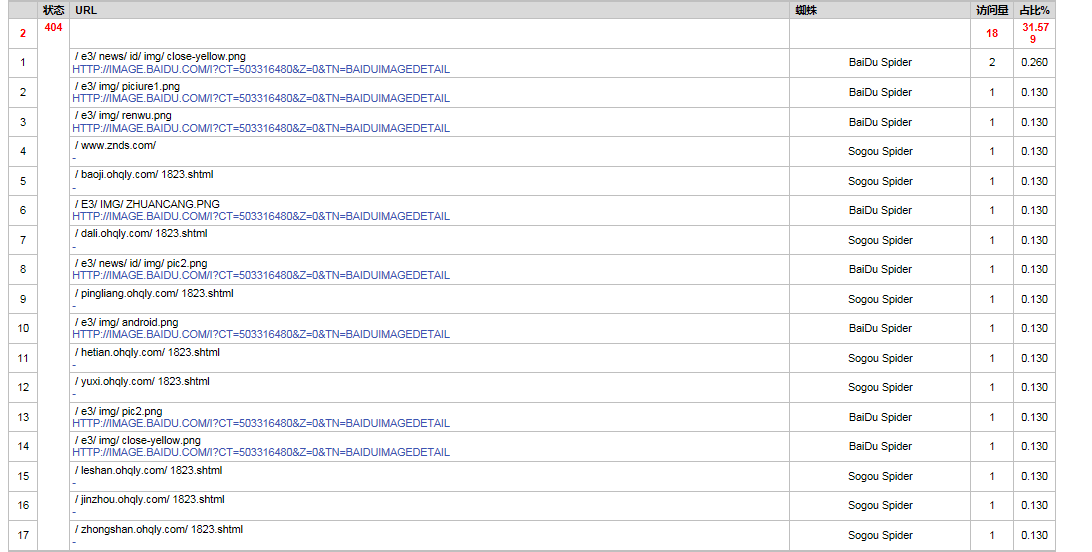Select Sogou Spider in the zhongshan.ohqly.com row
This screenshot has width=1092, height=552.
point(880,535)
